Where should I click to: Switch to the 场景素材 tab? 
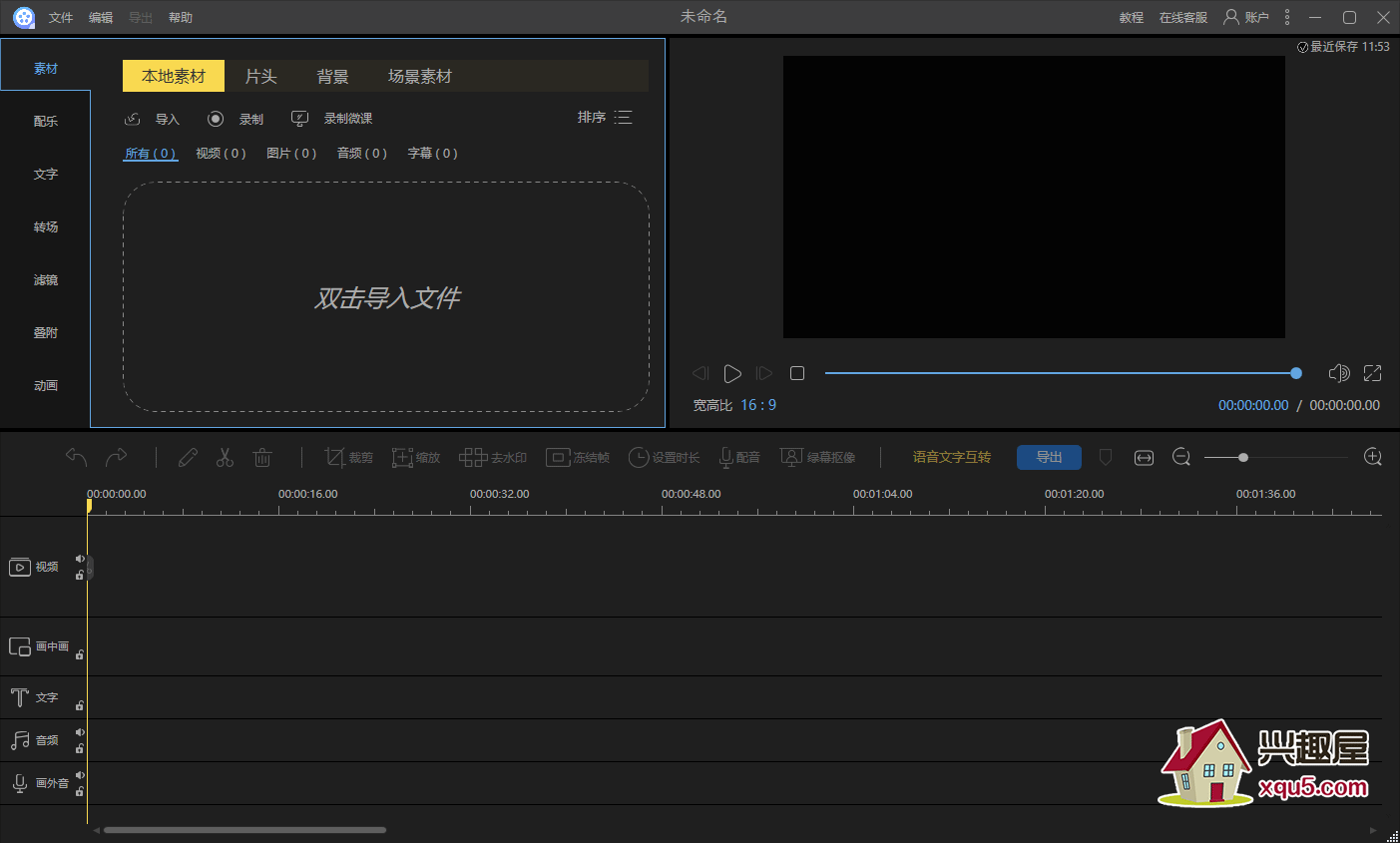[420, 76]
